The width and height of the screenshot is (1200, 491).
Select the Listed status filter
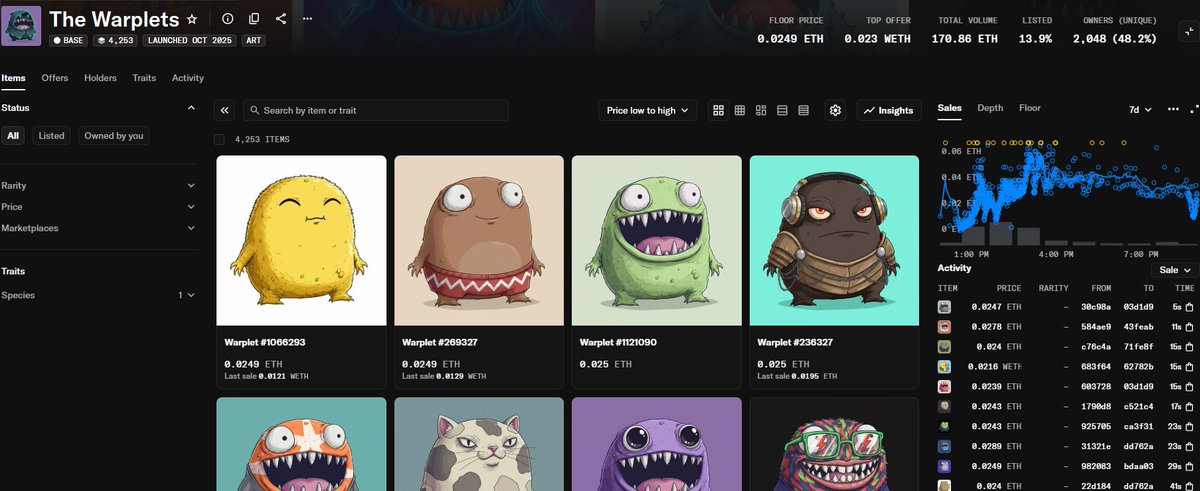pyautogui.click(x=51, y=135)
